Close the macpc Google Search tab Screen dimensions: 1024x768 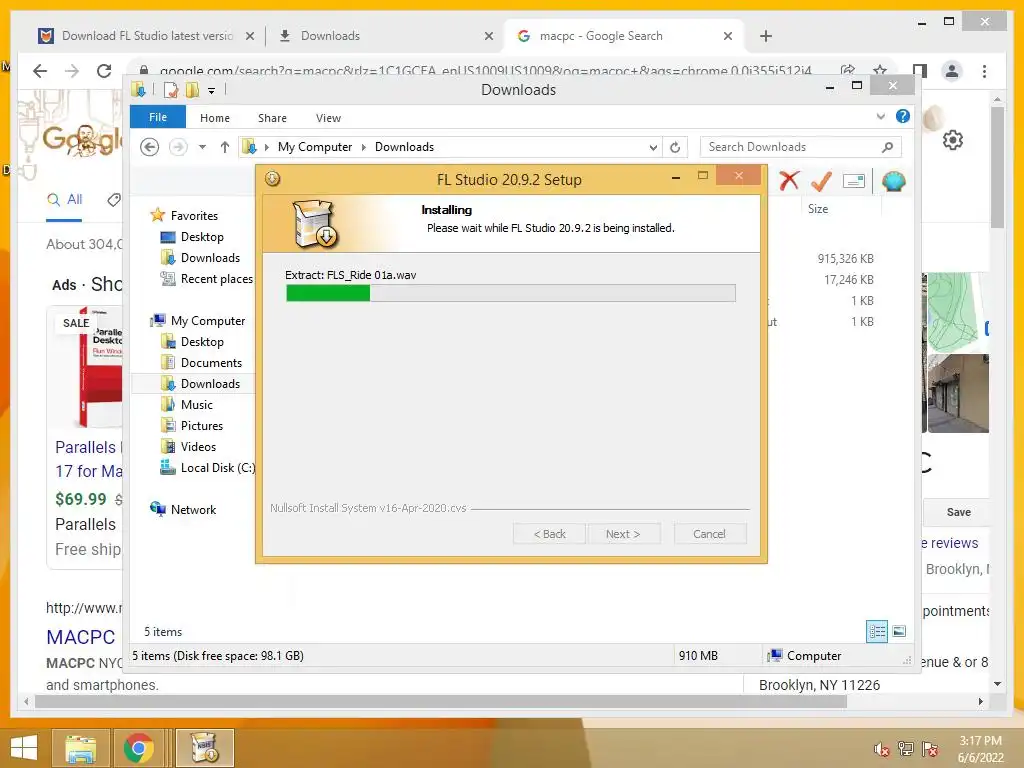pyautogui.click(x=728, y=37)
